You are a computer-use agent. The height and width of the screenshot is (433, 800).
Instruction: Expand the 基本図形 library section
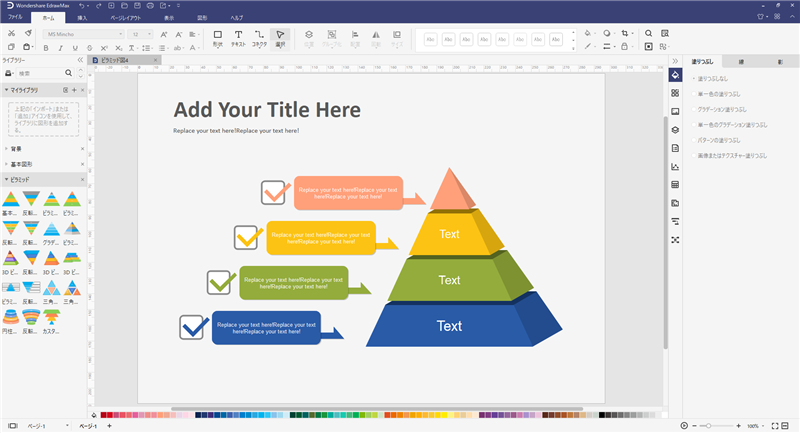(x=20, y=163)
